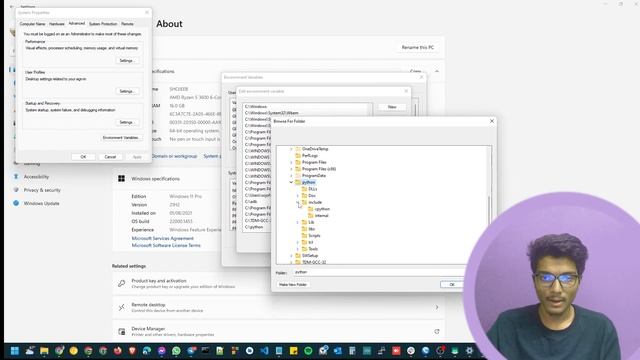Open Environment Variables button

pos(121,138)
